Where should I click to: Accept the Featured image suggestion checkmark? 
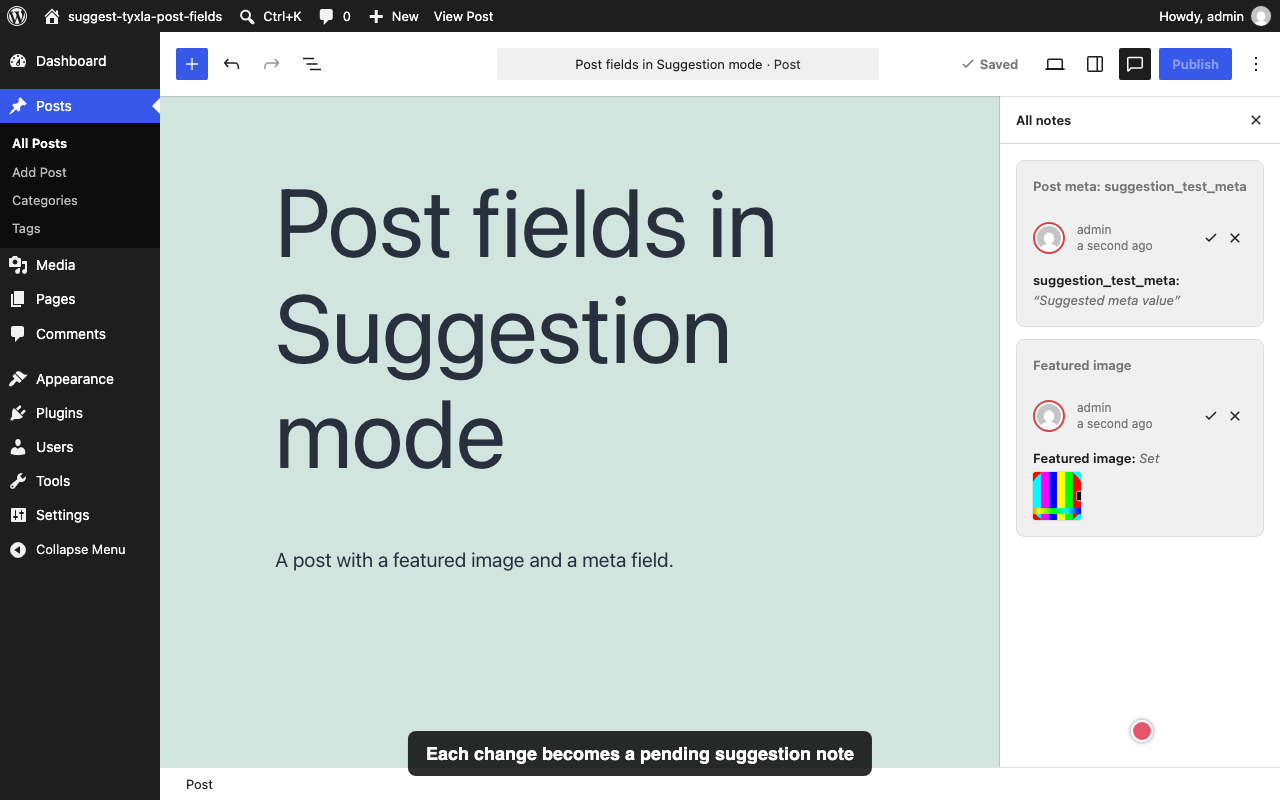1211,416
